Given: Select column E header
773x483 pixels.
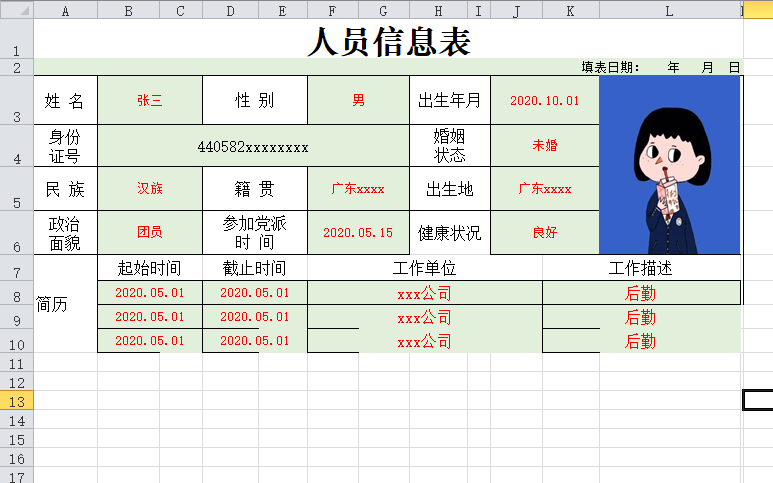Looking at the screenshot, I should click(283, 10).
